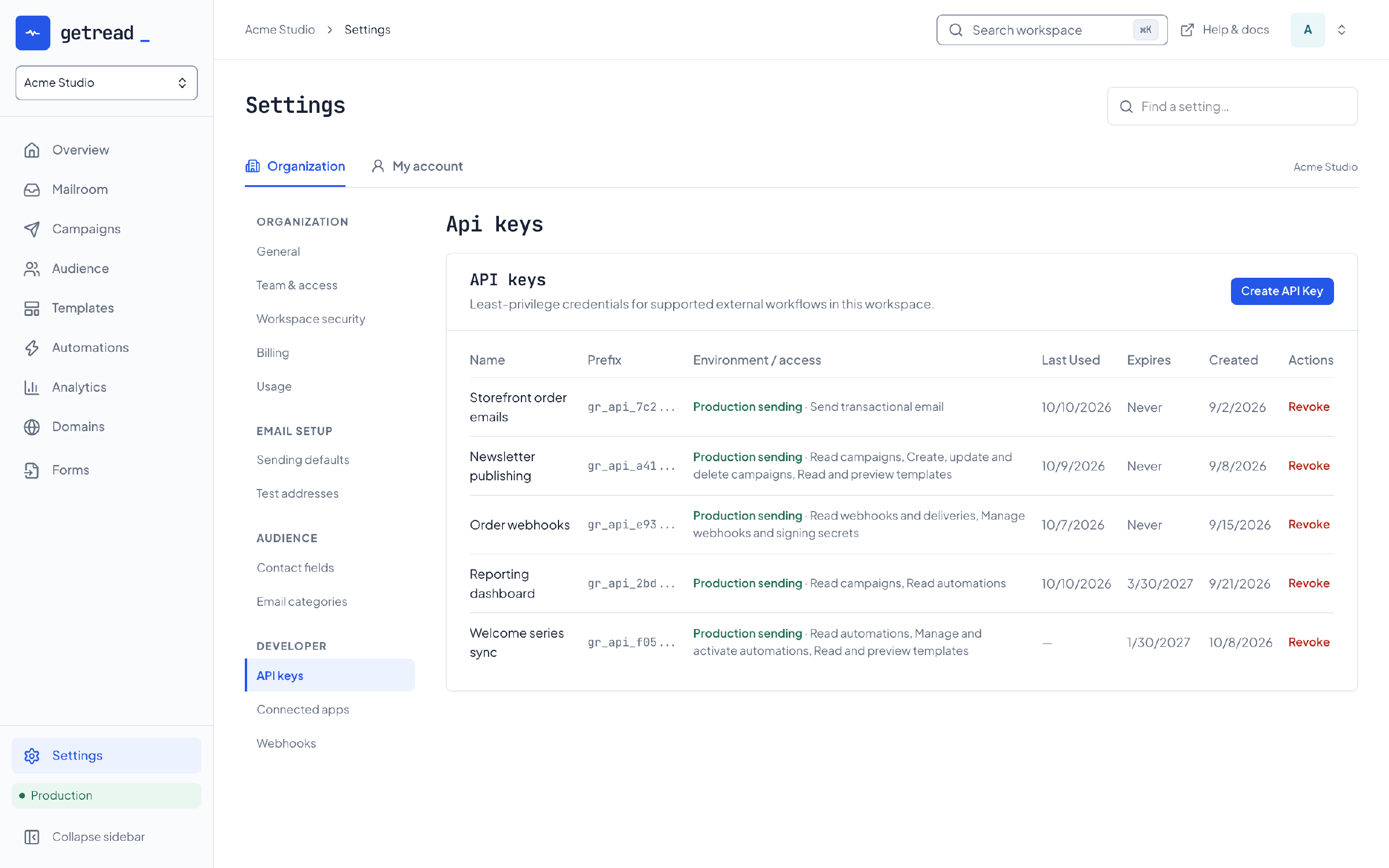
Task: Click the Overview nav label
Action: (x=80, y=150)
